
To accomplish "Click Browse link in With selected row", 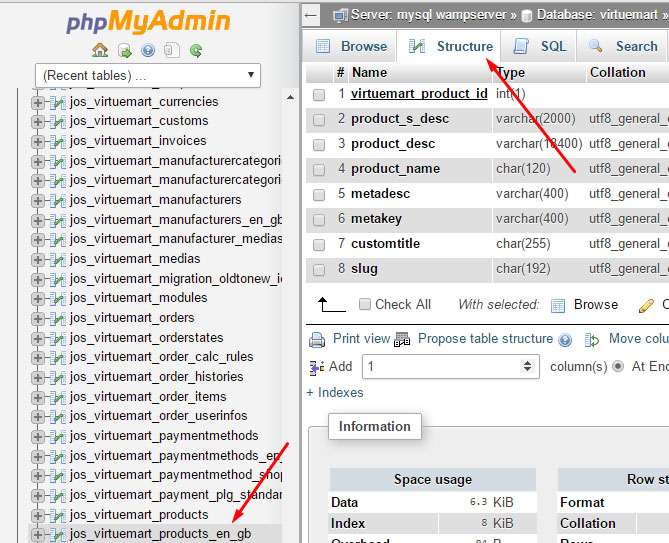I will [x=596, y=305].
